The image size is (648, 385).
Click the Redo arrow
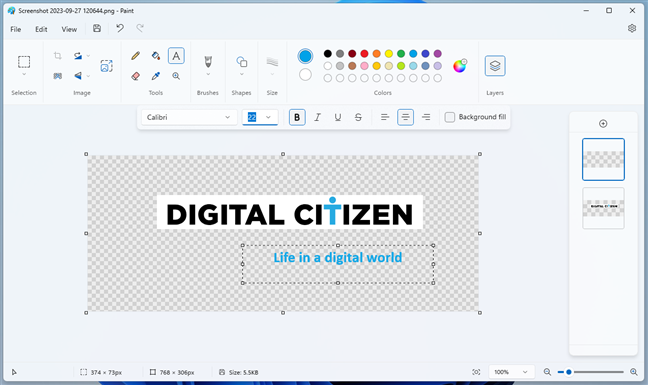click(x=140, y=29)
